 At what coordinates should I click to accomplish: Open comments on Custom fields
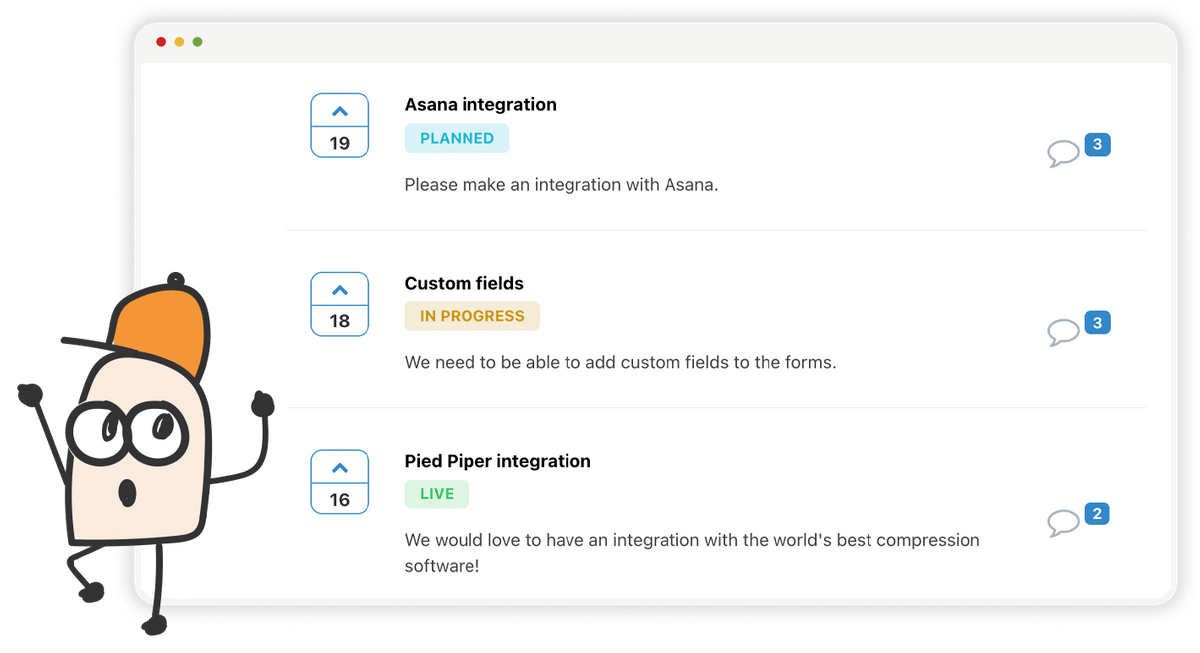1063,332
